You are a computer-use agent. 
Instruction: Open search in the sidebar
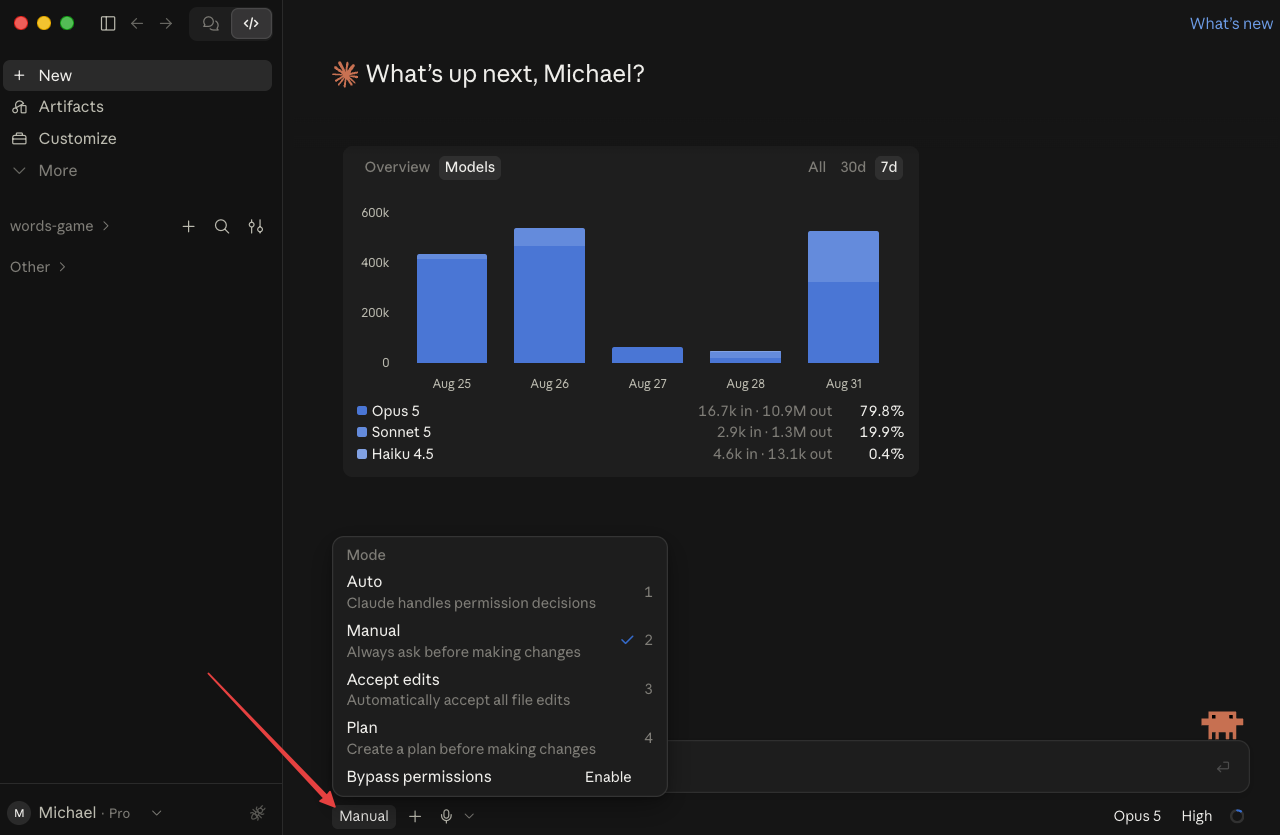pos(222,226)
